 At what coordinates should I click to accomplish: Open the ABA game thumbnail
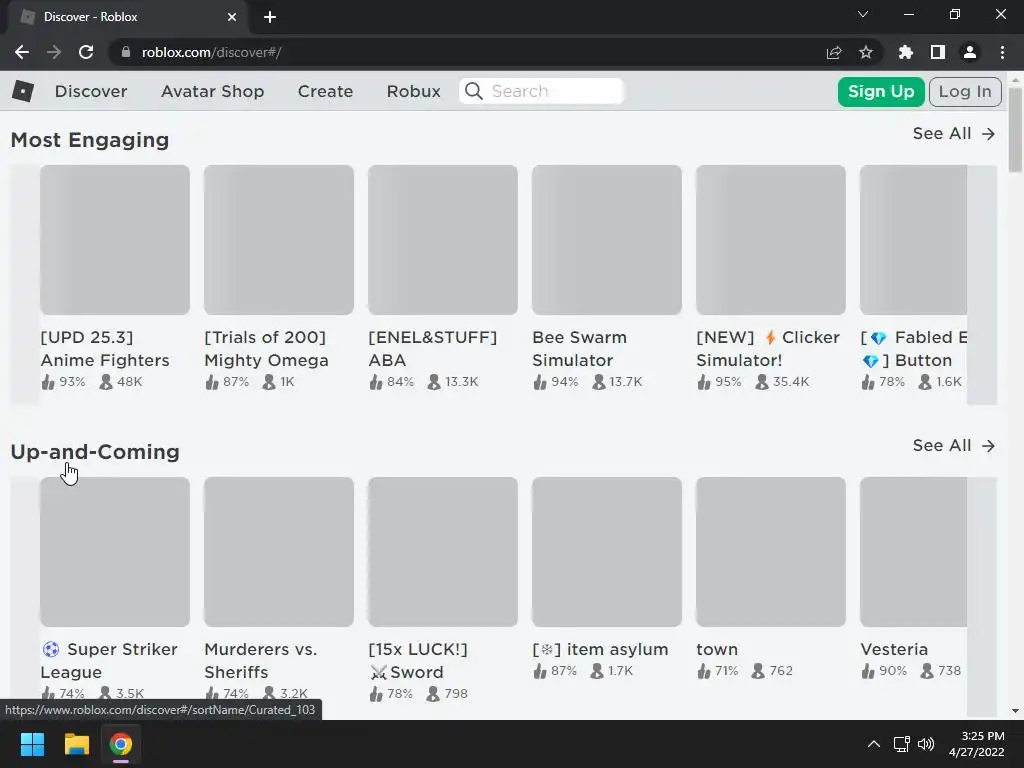[x=443, y=240]
